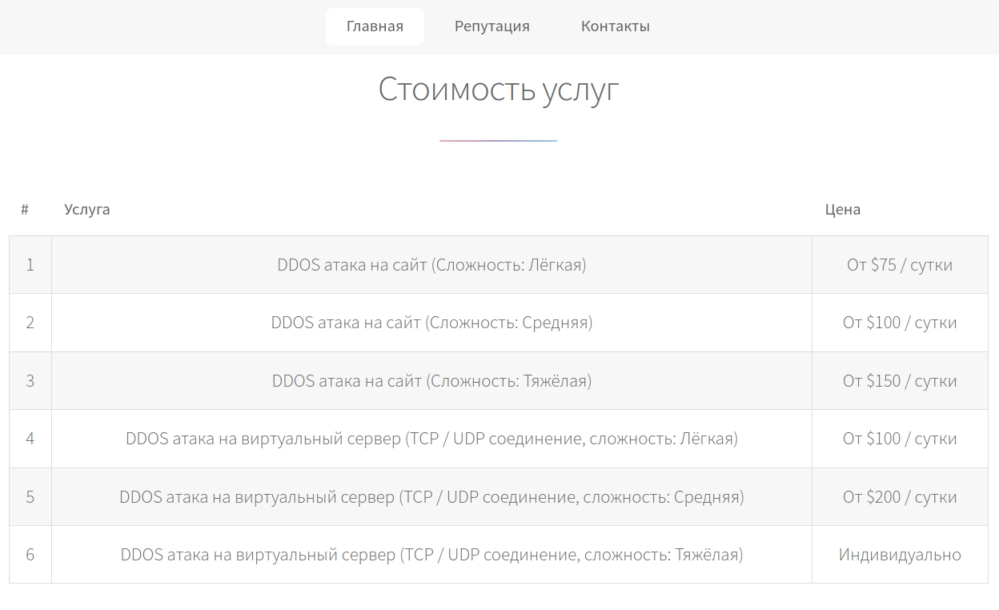Viewport: 999px width, 610px height.
Task: Click the Индивидуально price cell
Action: click(x=900, y=555)
